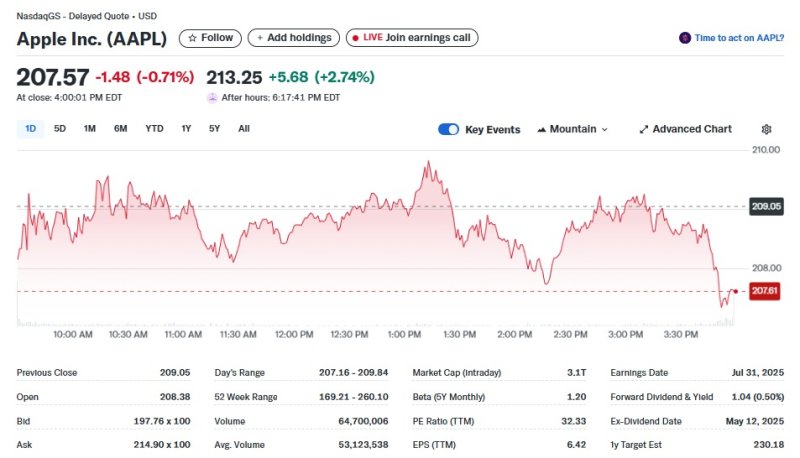Screen dimensions: 800x458
Task: Click the Mountain chart type icon
Action: 541,130
